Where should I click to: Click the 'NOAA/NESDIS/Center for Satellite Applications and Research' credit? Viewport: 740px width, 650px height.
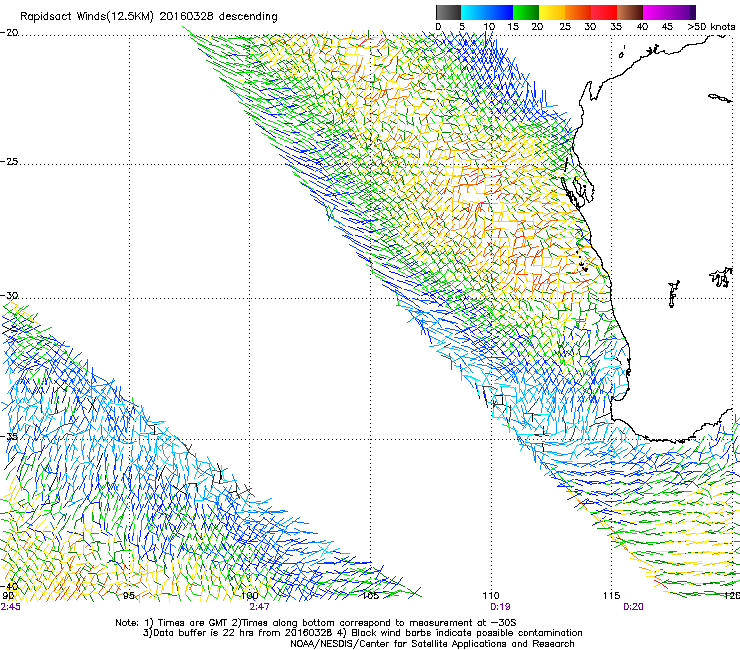[432, 644]
